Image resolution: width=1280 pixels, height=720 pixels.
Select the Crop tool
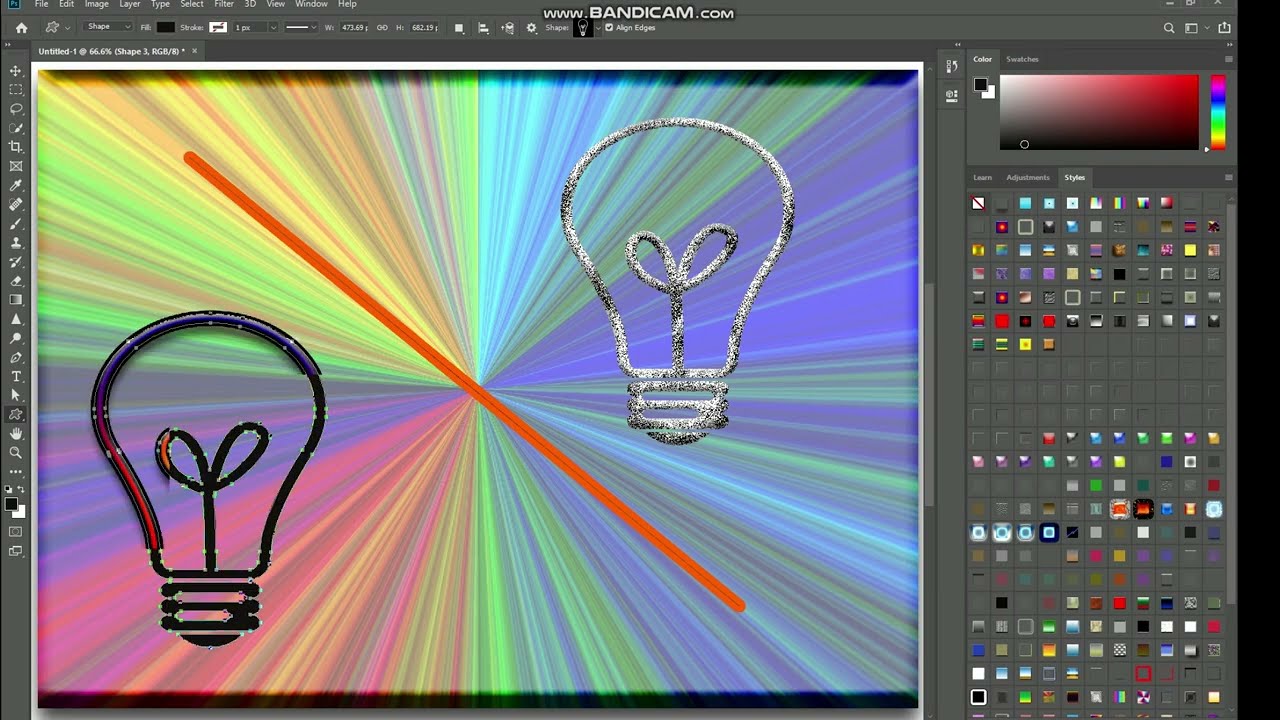click(x=16, y=147)
